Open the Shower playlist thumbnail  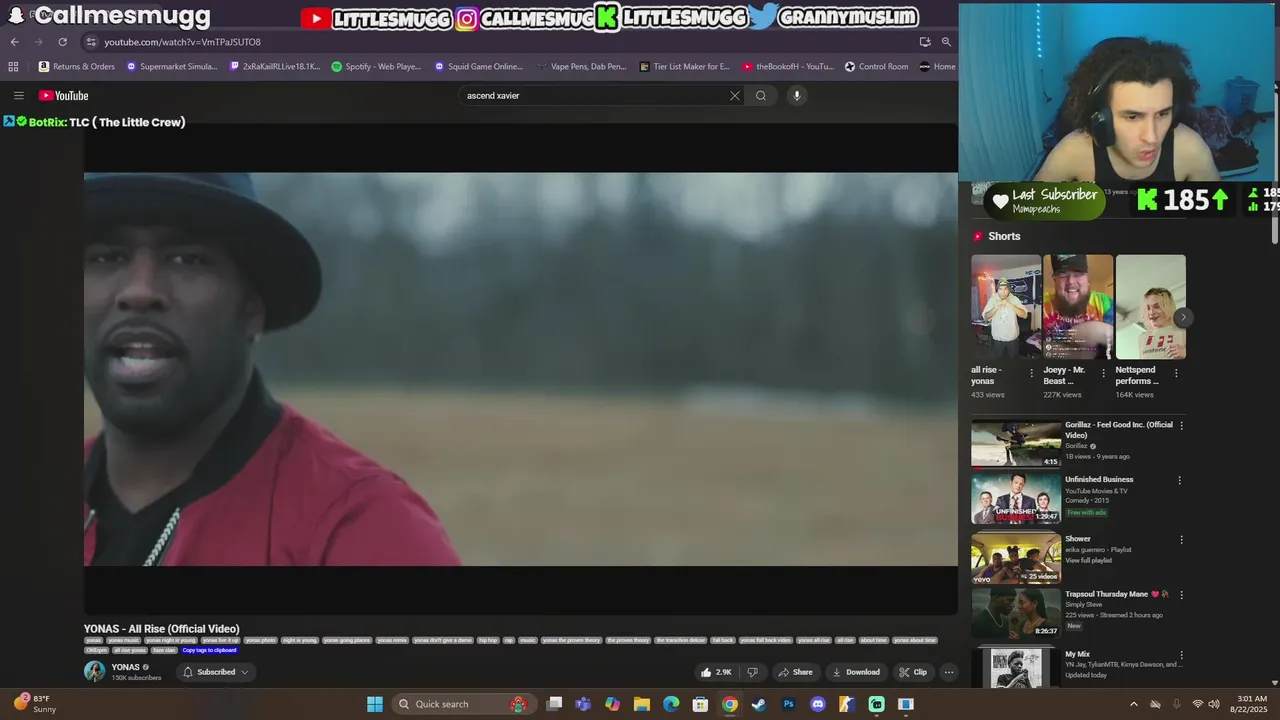1016,558
